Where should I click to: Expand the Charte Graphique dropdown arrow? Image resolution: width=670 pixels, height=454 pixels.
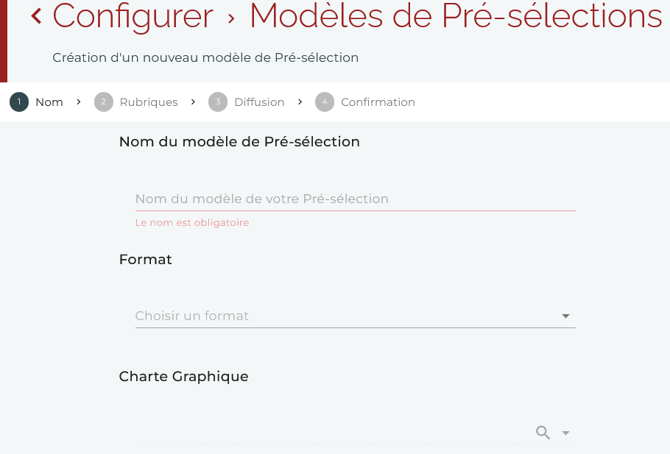coord(566,433)
